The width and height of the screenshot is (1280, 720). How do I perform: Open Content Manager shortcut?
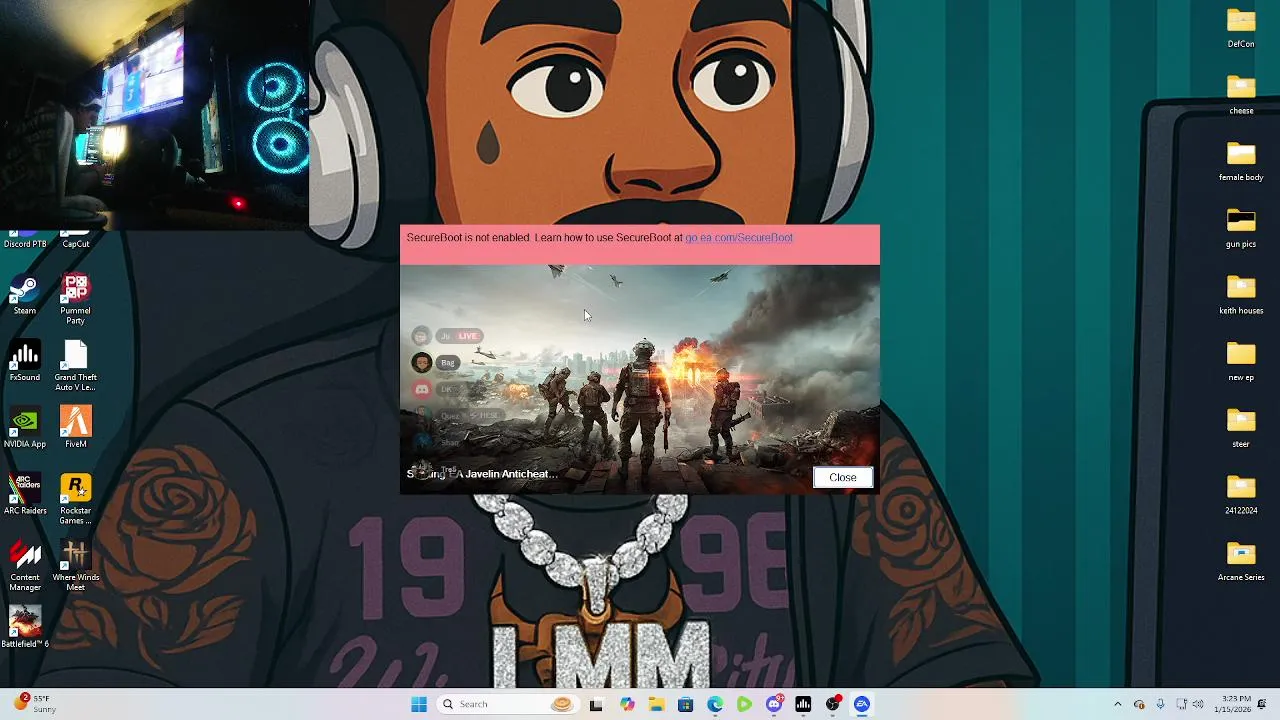click(25, 567)
